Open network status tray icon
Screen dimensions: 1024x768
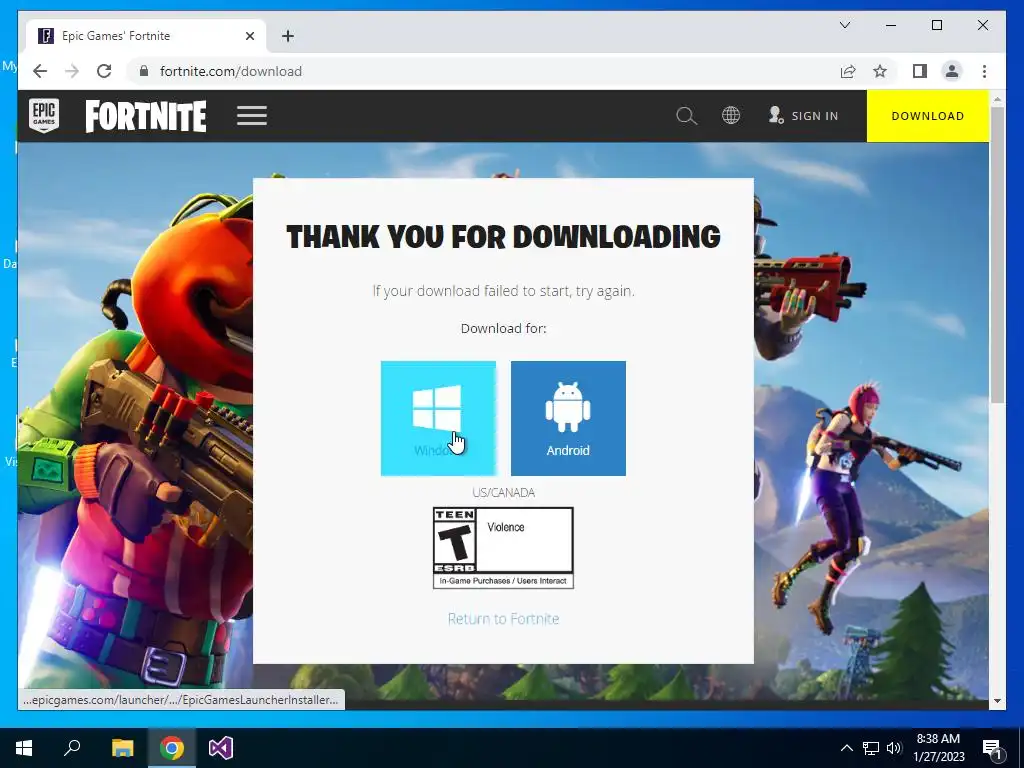click(871, 748)
